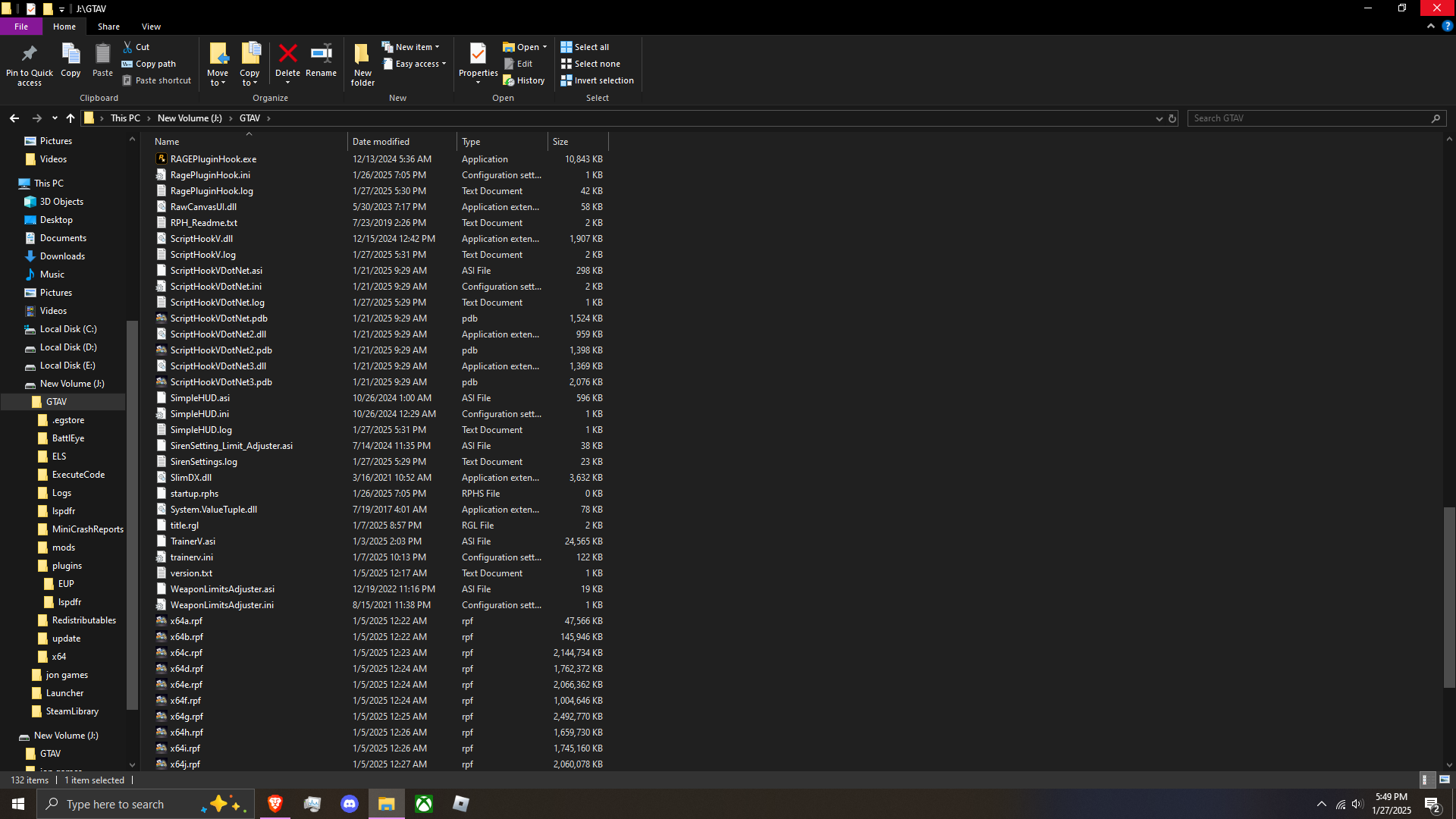Click the Copy path button

point(149,64)
